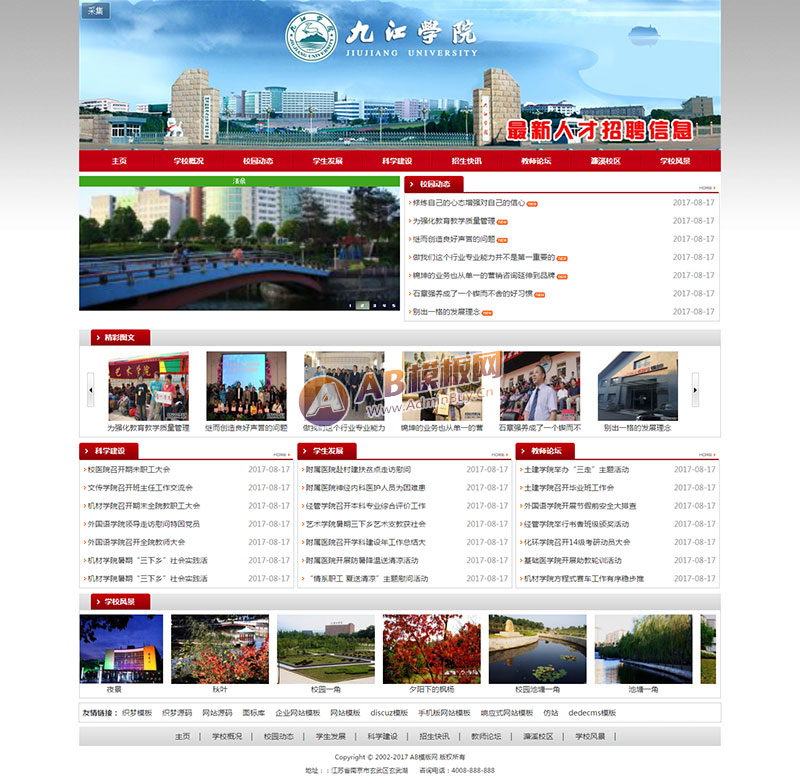Open 学校风景 in the red navigation bar
This screenshot has height=777, width=800.
click(x=675, y=161)
